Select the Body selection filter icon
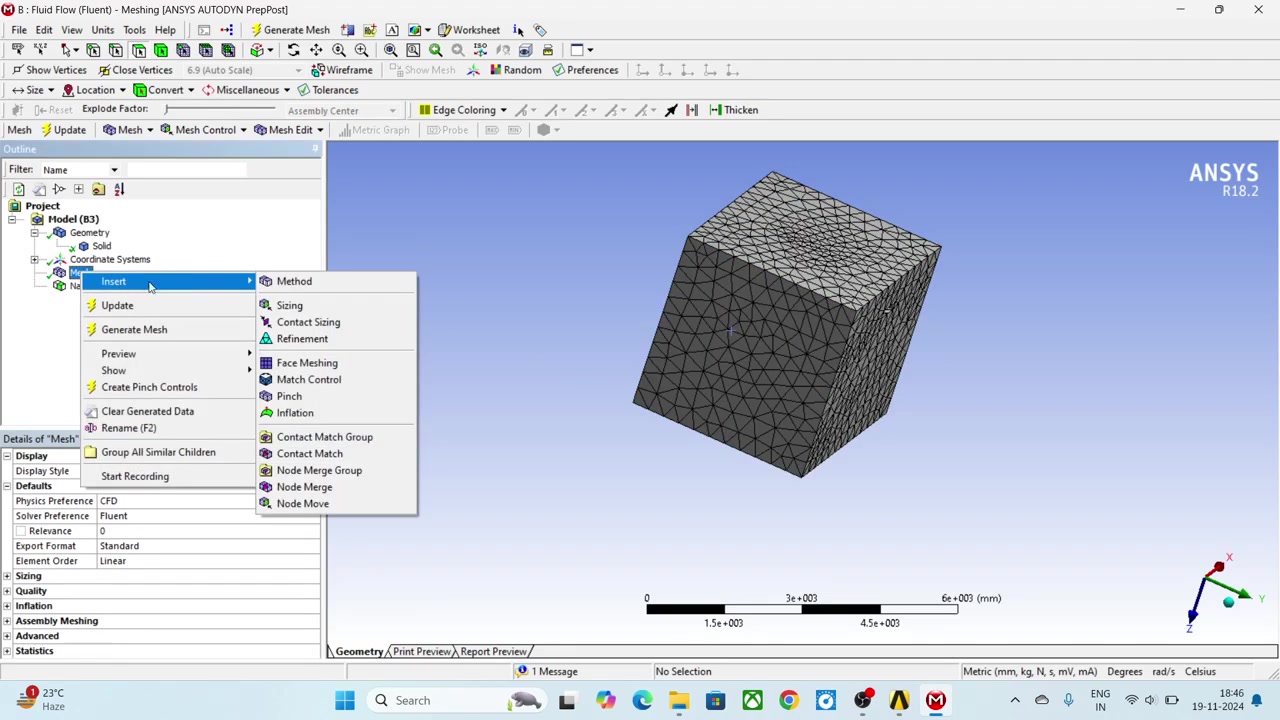 [x=161, y=50]
